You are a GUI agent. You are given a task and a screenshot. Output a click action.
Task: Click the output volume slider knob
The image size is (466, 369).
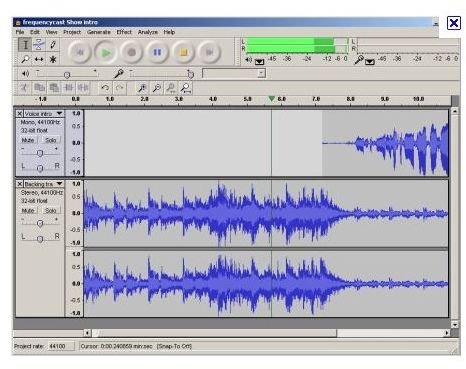(x=67, y=75)
